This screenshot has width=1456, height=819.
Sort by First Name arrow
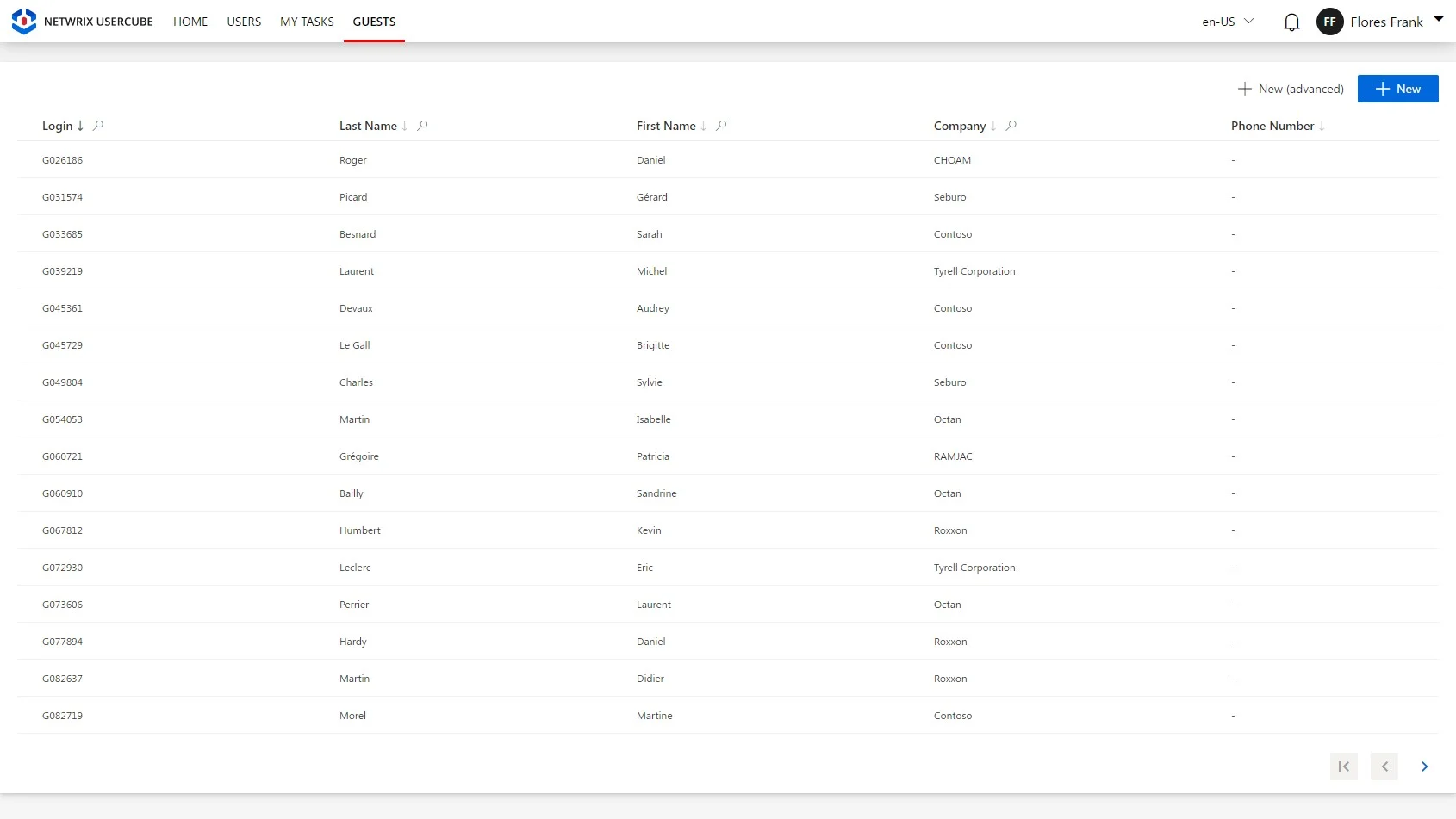coord(704,126)
